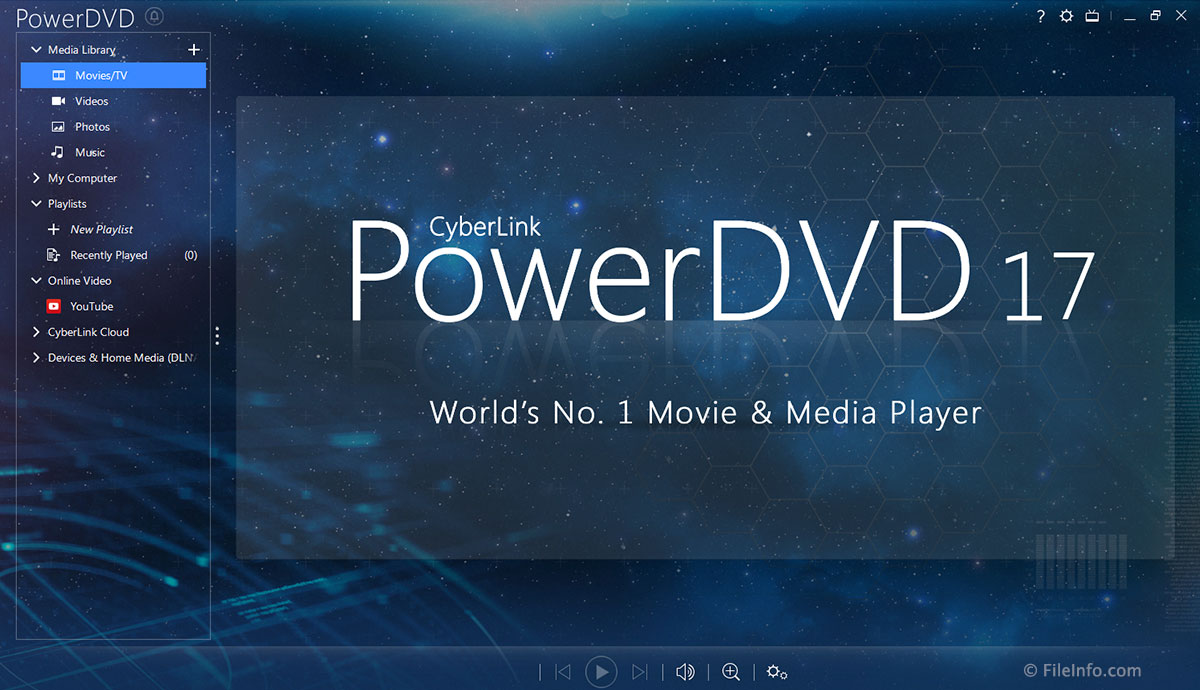The width and height of the screenshot is (1200, 690).
Task: Select CyberLink Cloud label
Action: click(88, 332)
